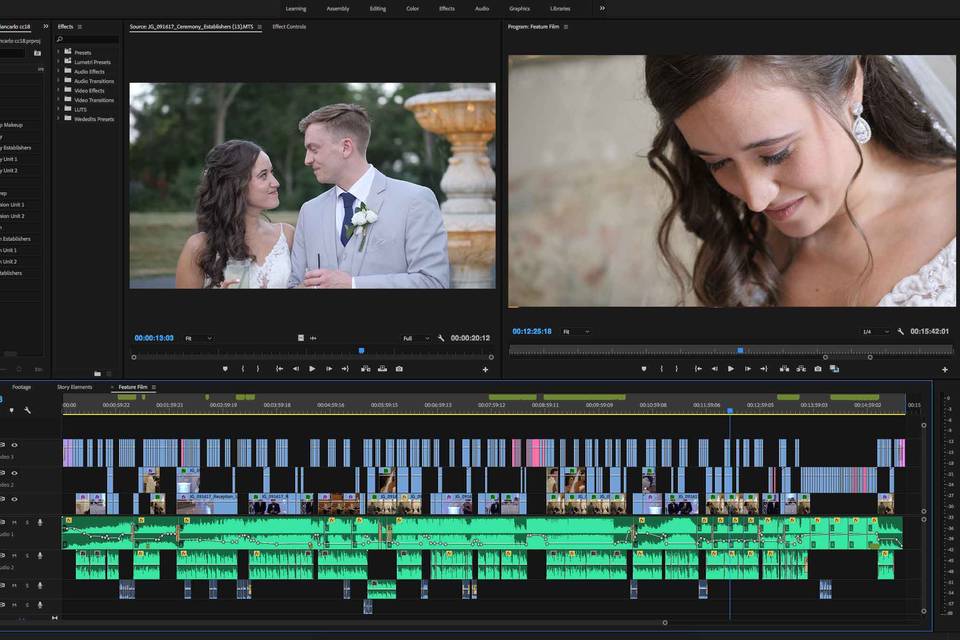The width and height of the screenshot is (960, 640).
Task: Step forward one frame in Program monitor
Action: pyautogui.click(x=748, y=369)
